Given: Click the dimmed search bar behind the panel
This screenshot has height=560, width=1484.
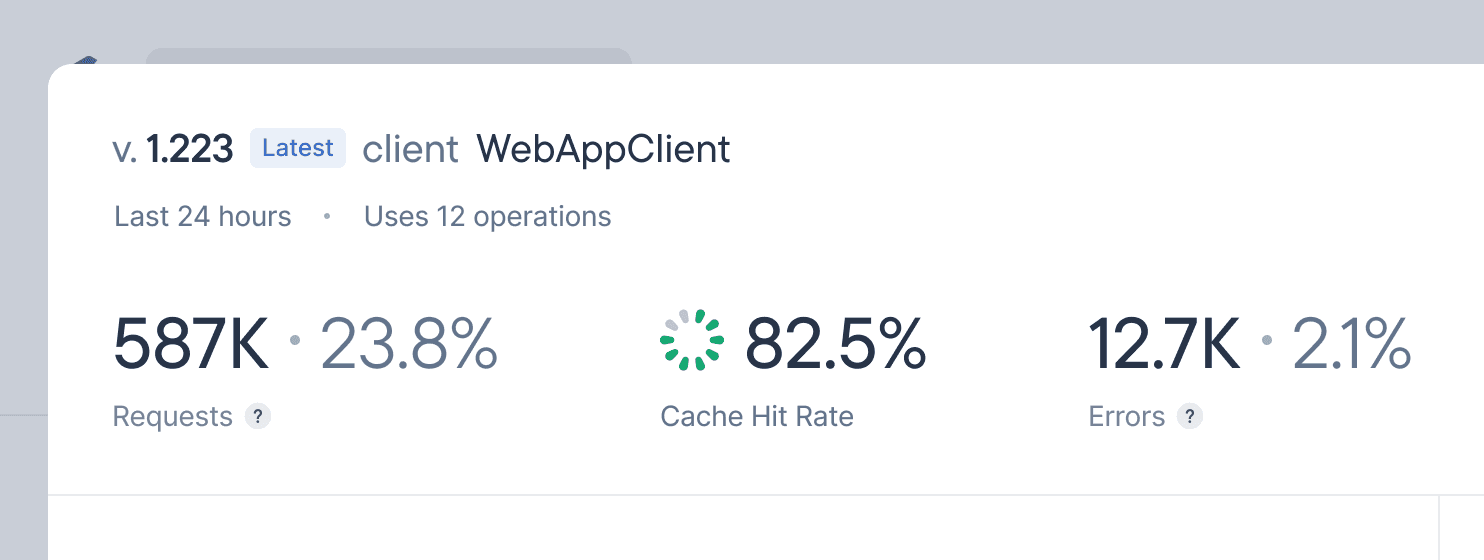Looking at the screenshot, I should 388,56.
